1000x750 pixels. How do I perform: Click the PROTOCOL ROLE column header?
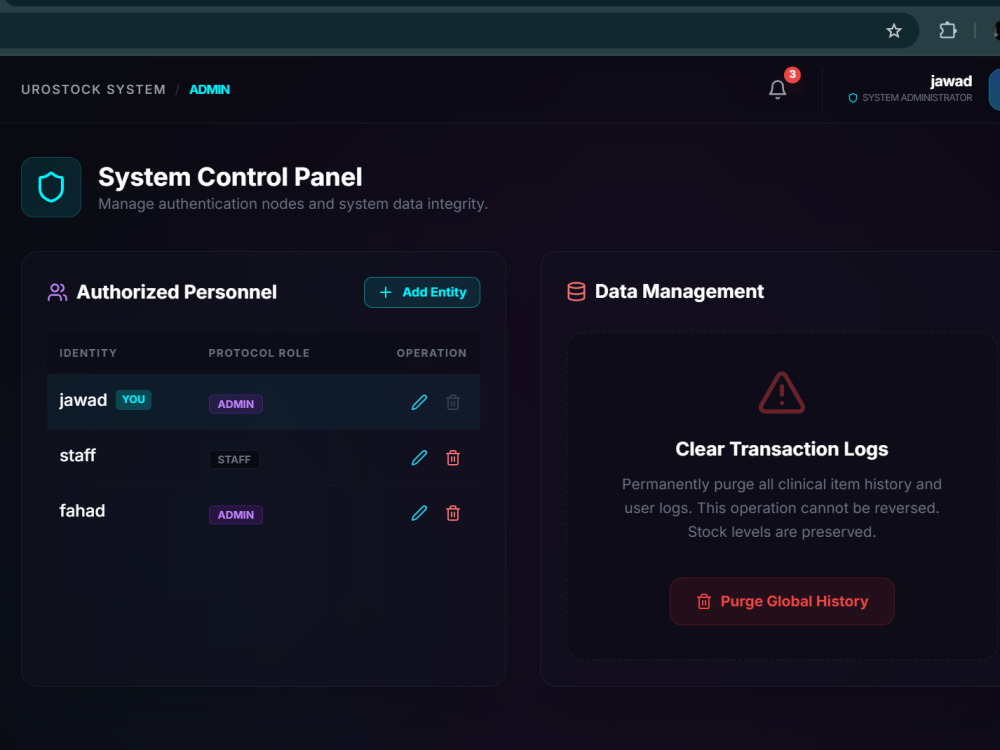tap(259, 353)
